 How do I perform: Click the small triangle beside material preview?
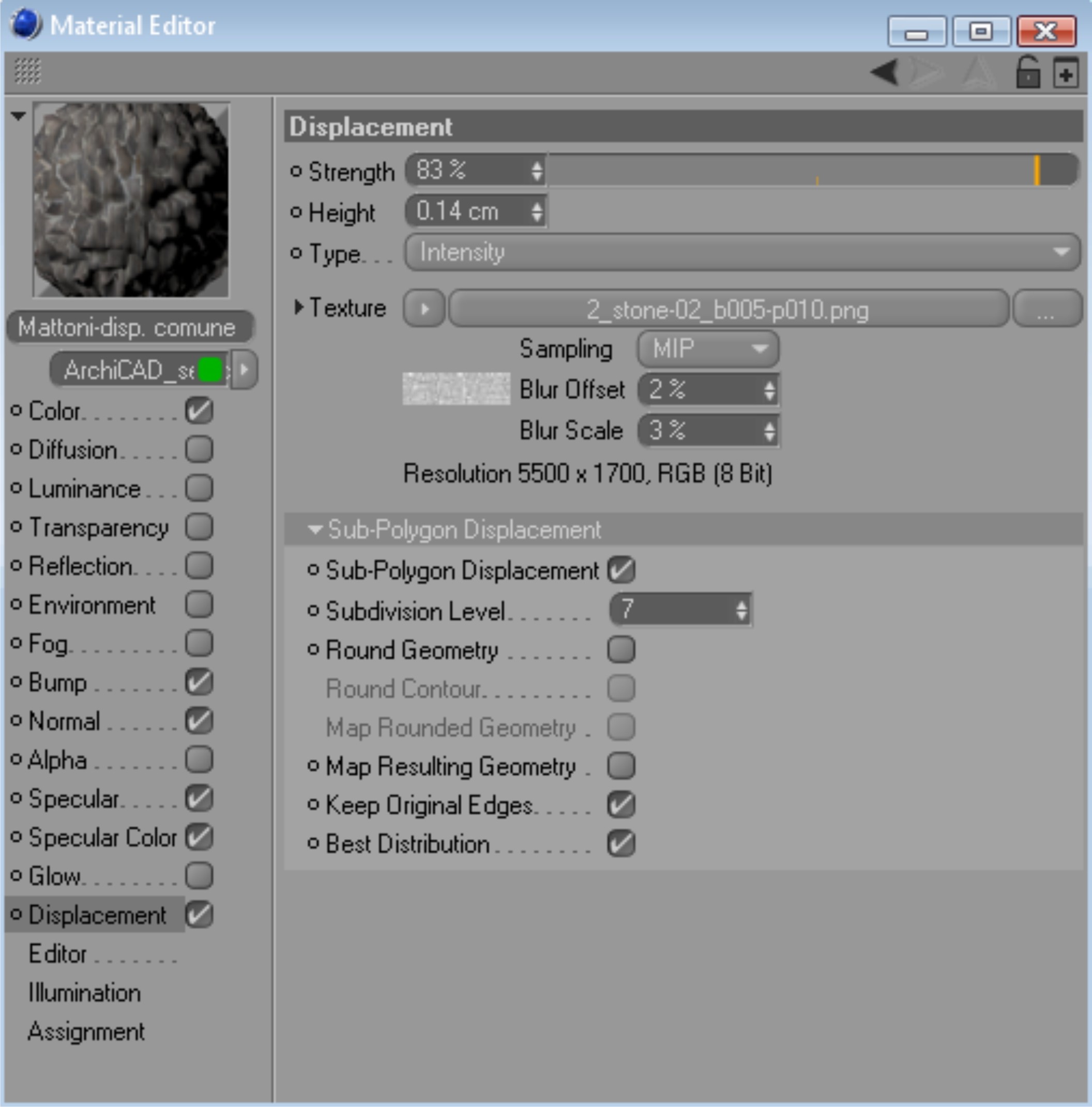click(x=18, y=116)
